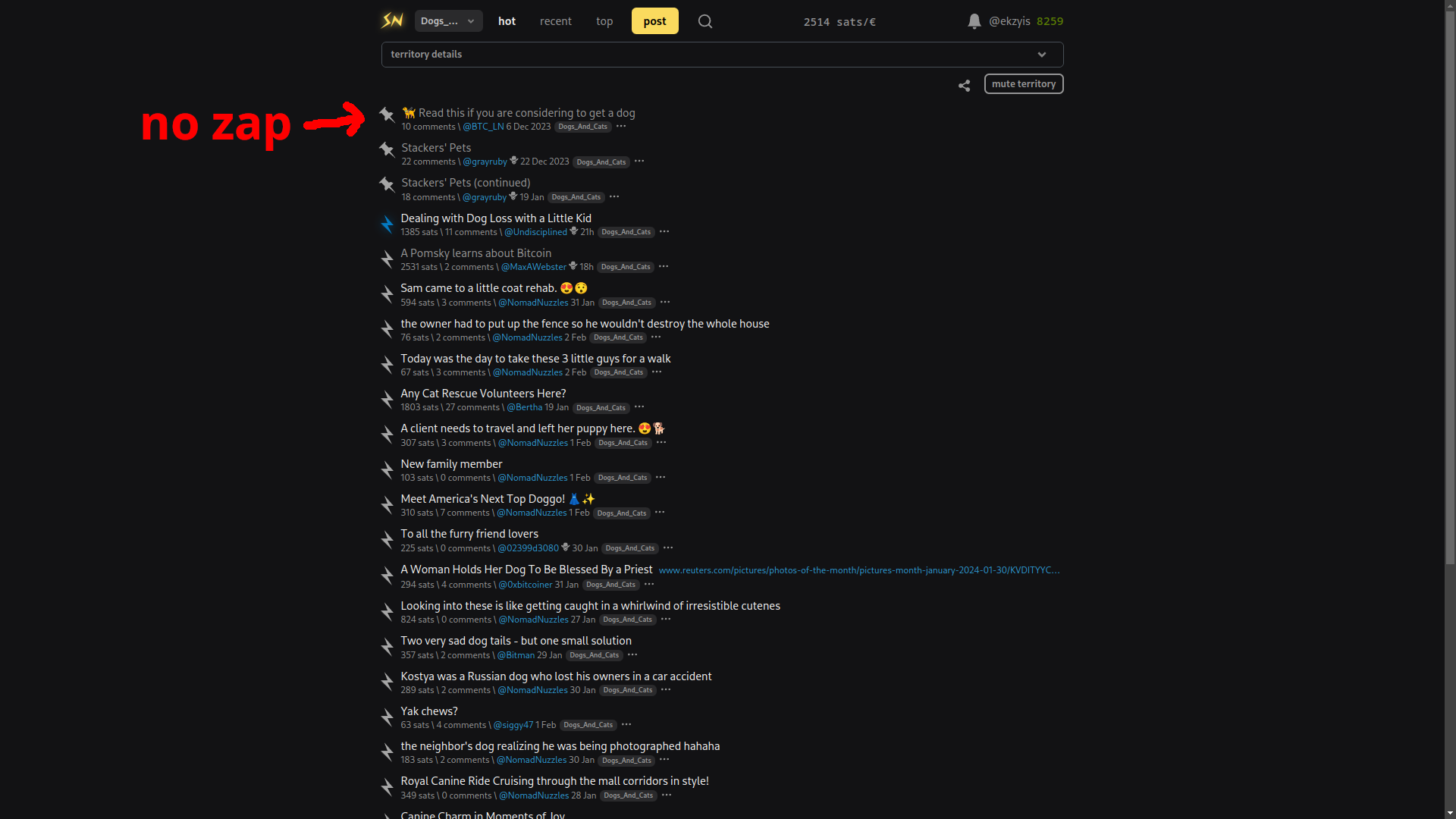Zap the 'A Pomsky learns about Bitcoin' post
1456x819 pixels.
[387, 259]
